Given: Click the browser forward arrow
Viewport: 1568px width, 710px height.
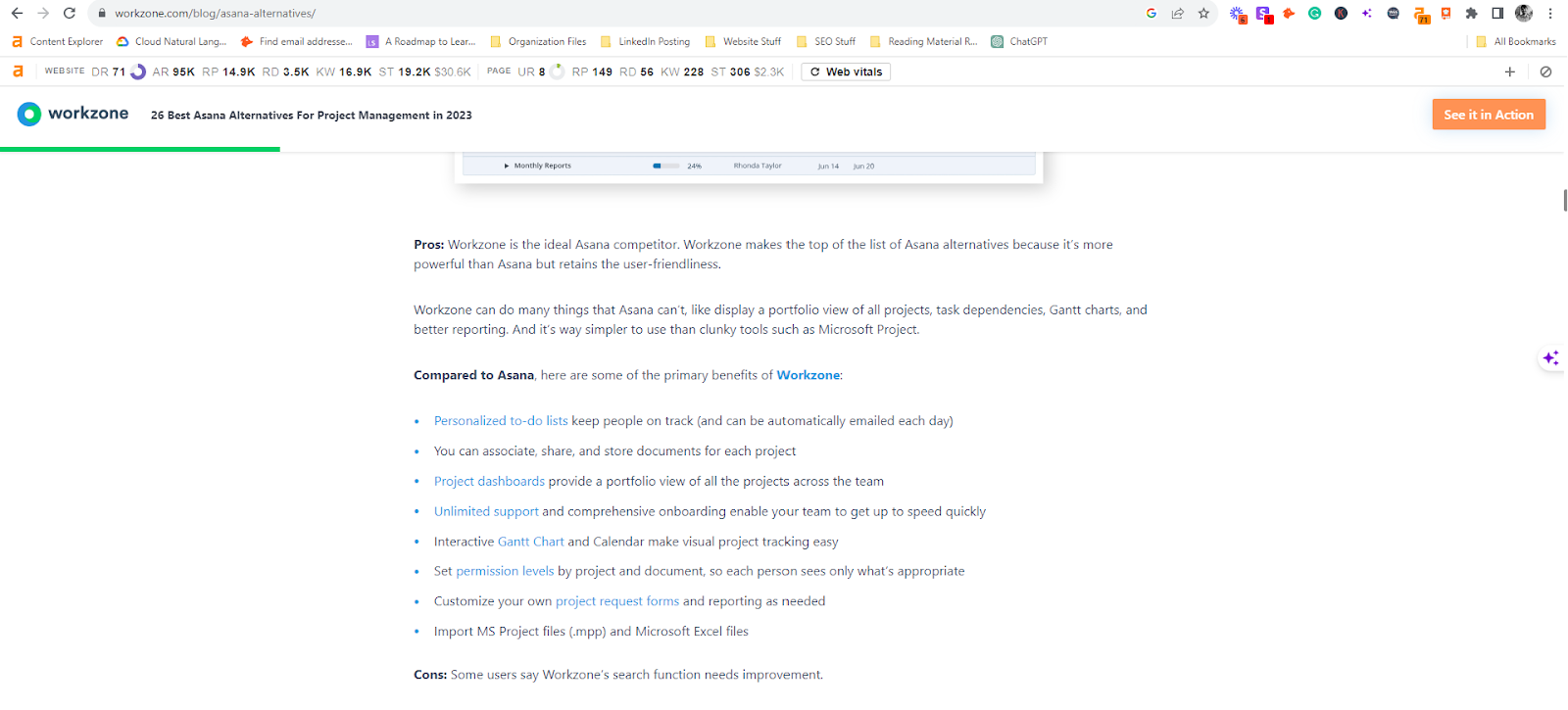Looking at the screenshot, I should click(43, 14).
